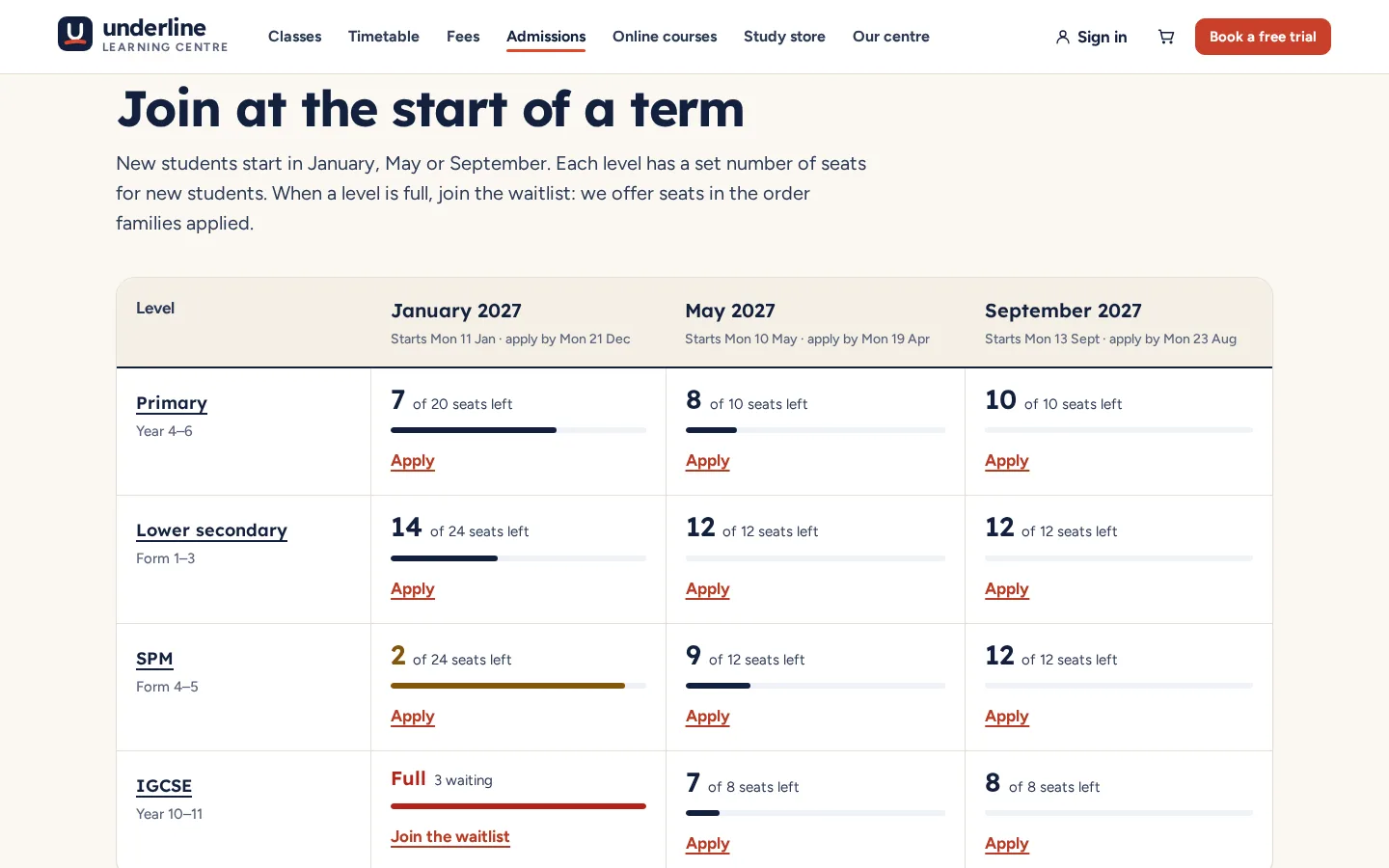Join the waitlist for IGCSE January 2027
The image size is (1389, 868).
[449, 837]
